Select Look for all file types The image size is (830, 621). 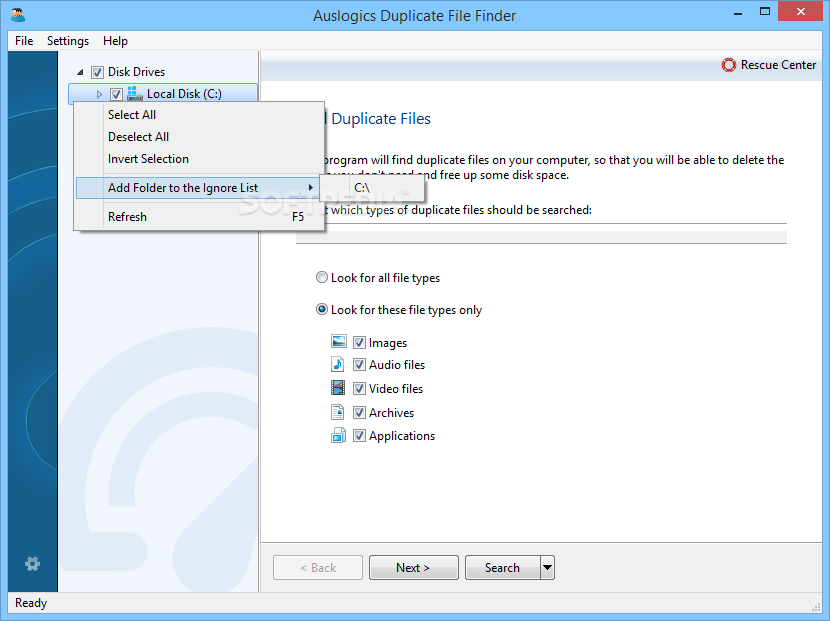coord(321,277)
